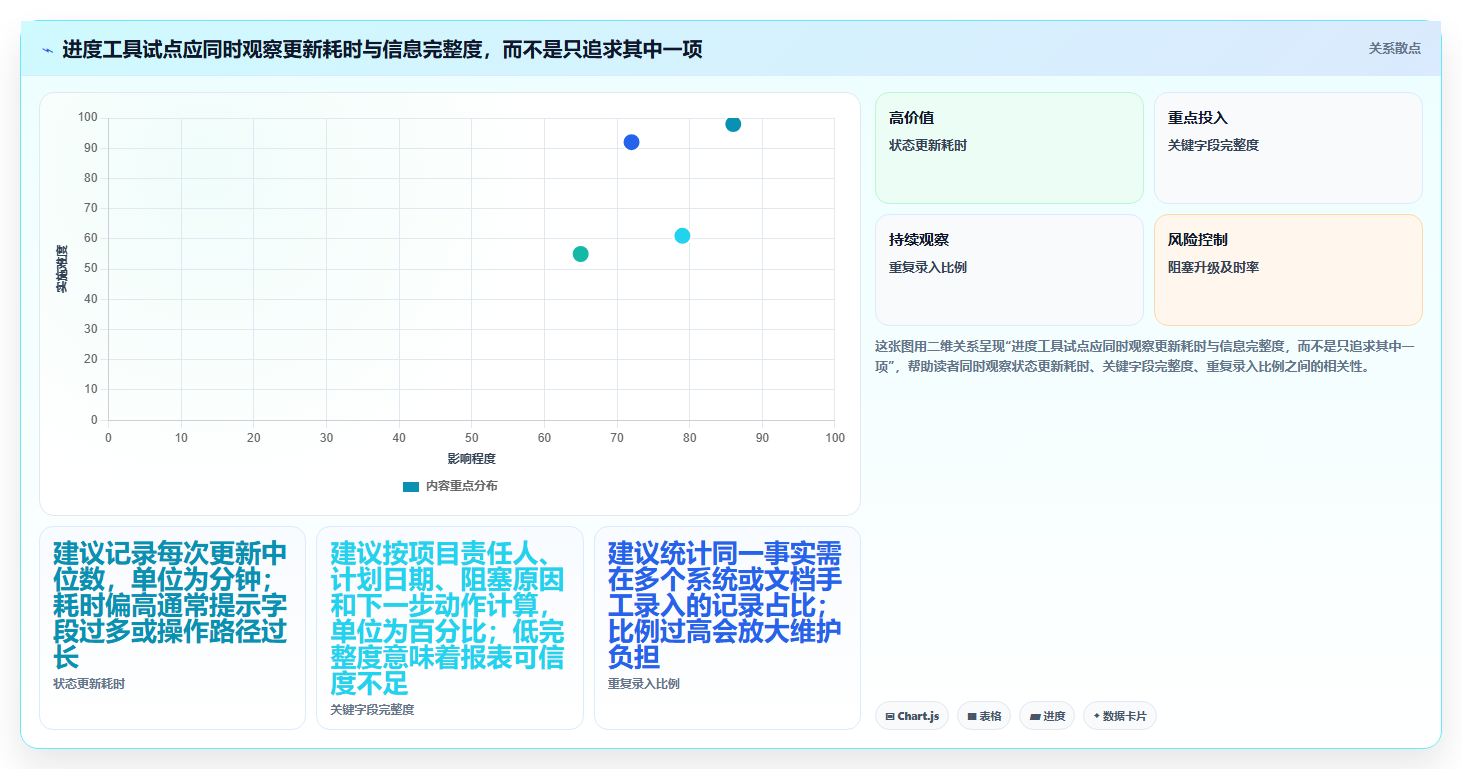This screenshot has height=769, width=1462.
Task: Click the 进度 tag chip
Action: 1048,716
